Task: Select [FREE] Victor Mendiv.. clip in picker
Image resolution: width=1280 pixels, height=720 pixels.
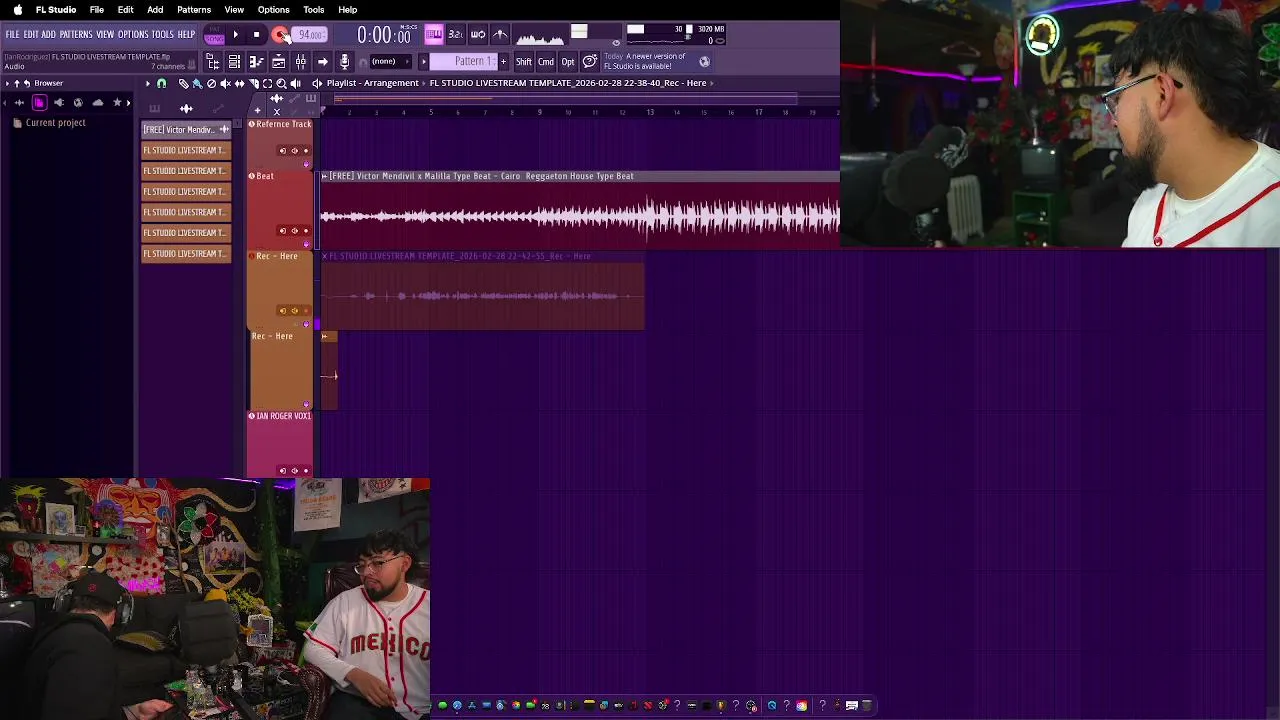Action: [x=186, y=129]
